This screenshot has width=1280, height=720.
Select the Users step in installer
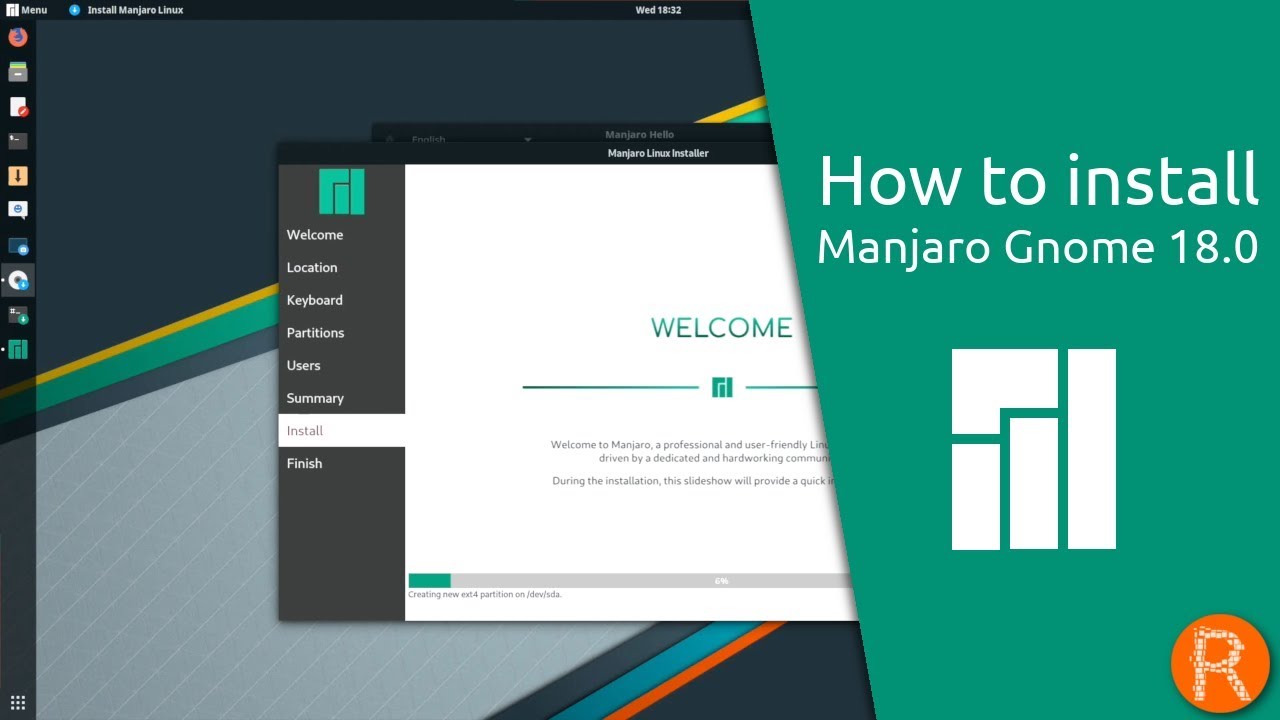342,365
